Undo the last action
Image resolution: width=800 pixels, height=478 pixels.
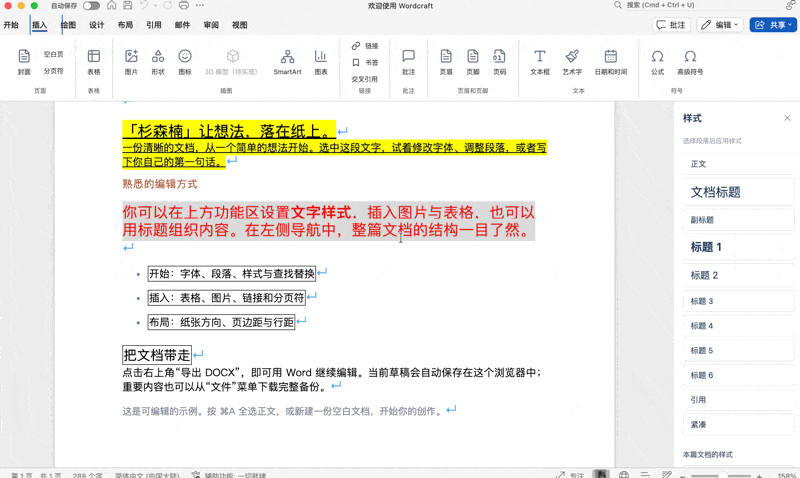click(x=144, y=5)
